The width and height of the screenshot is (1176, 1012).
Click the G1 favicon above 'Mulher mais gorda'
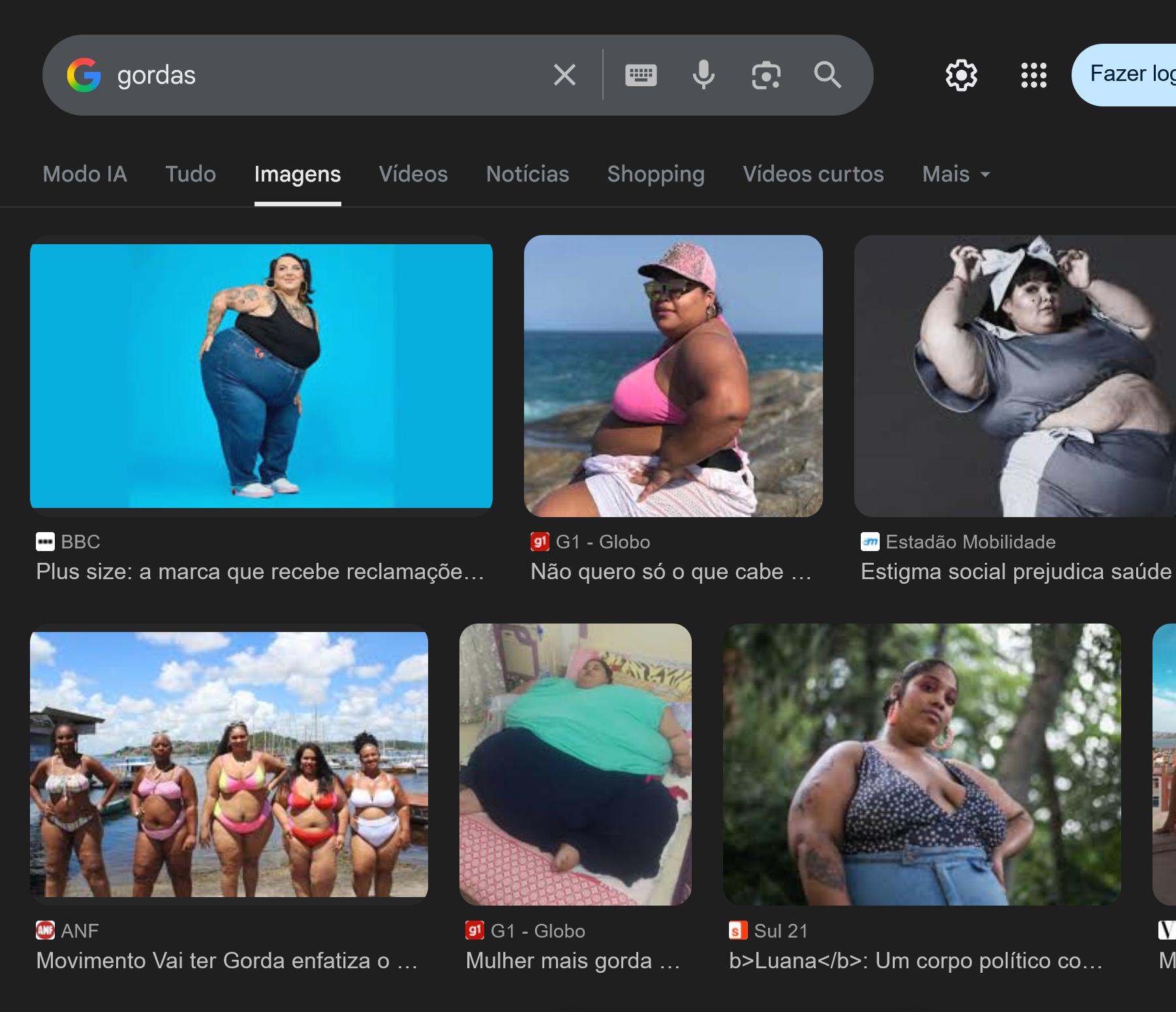tap(474, 930)
